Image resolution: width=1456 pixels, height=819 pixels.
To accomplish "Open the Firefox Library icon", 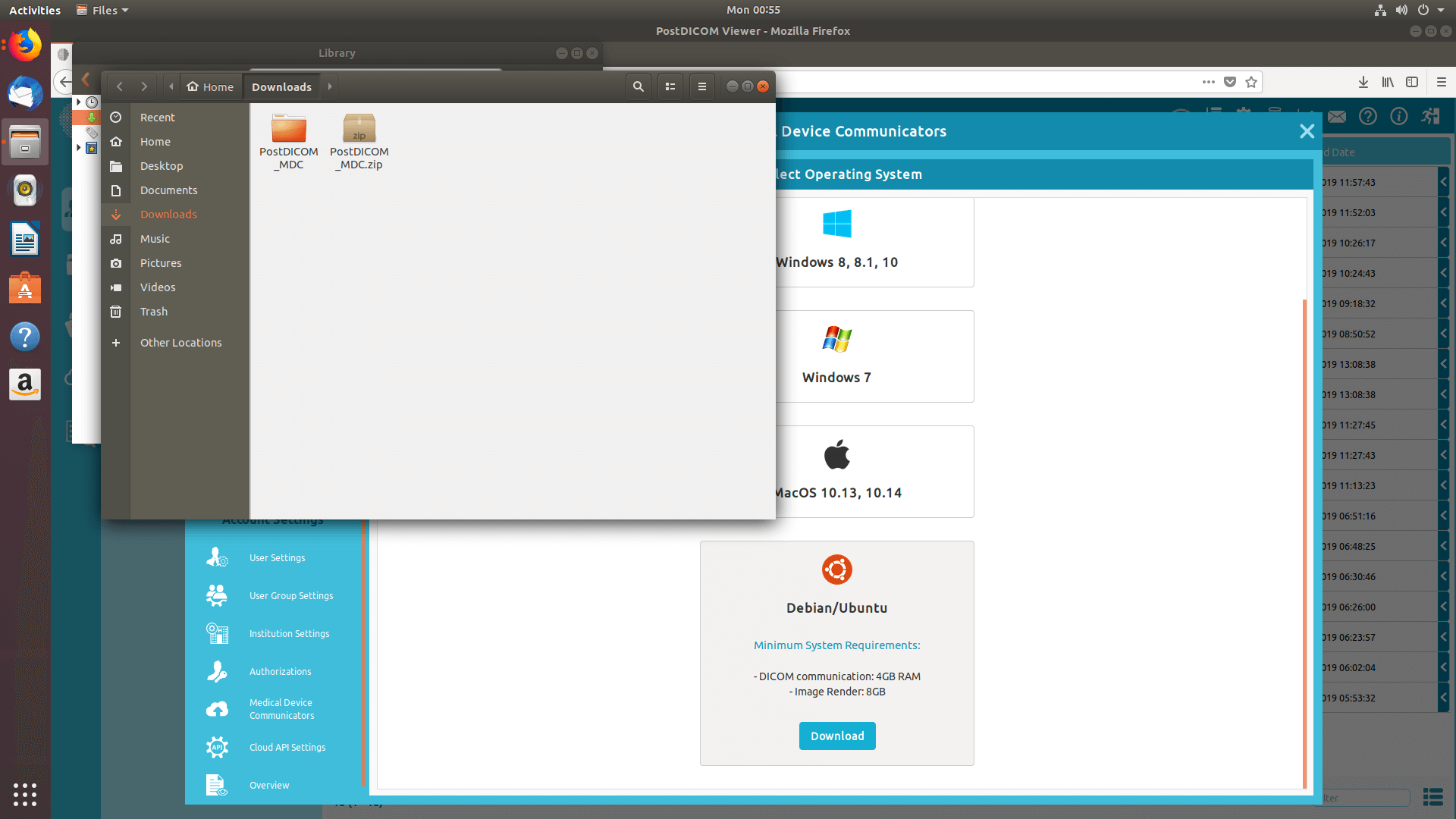I will [1388, 82].
